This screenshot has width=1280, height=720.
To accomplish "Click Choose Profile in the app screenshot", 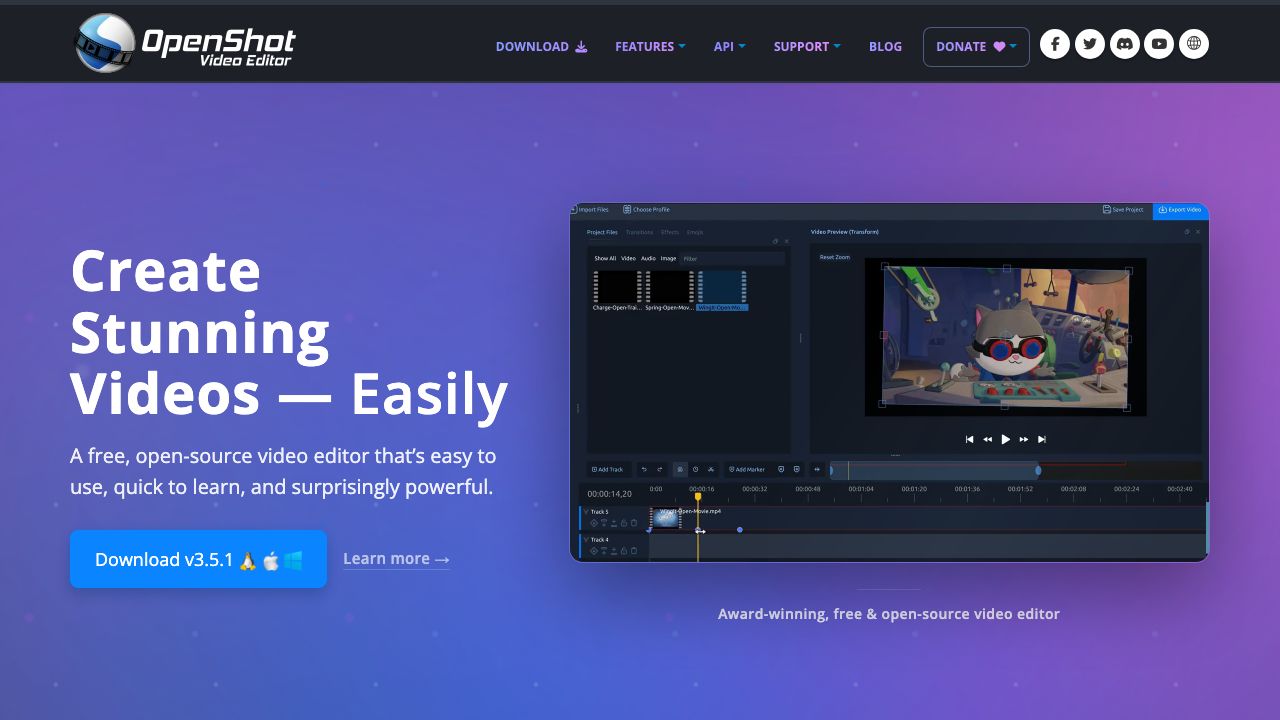I will pyautogui.click(x=646, y=210).
